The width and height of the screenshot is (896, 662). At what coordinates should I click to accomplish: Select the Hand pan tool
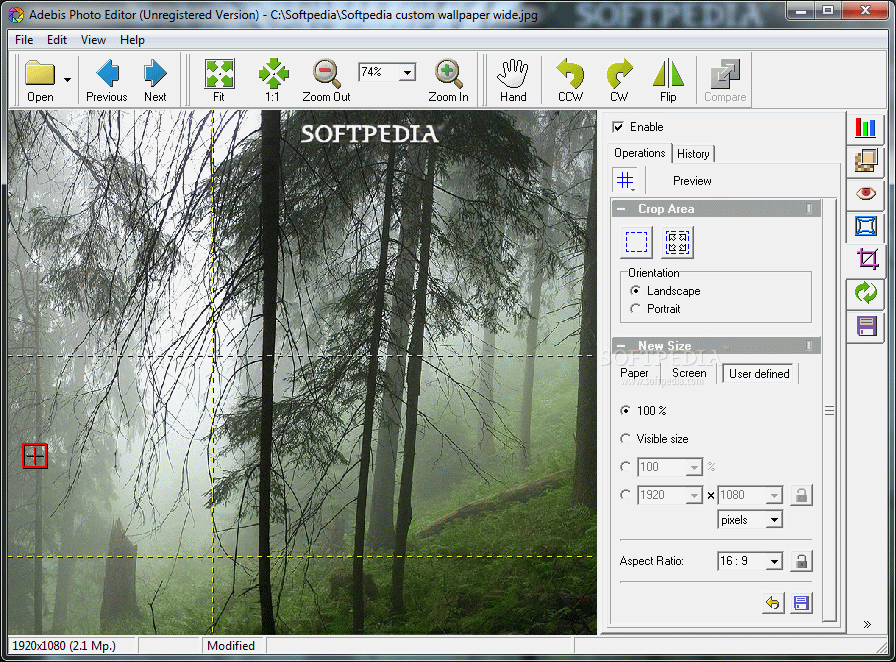point(513,80)
